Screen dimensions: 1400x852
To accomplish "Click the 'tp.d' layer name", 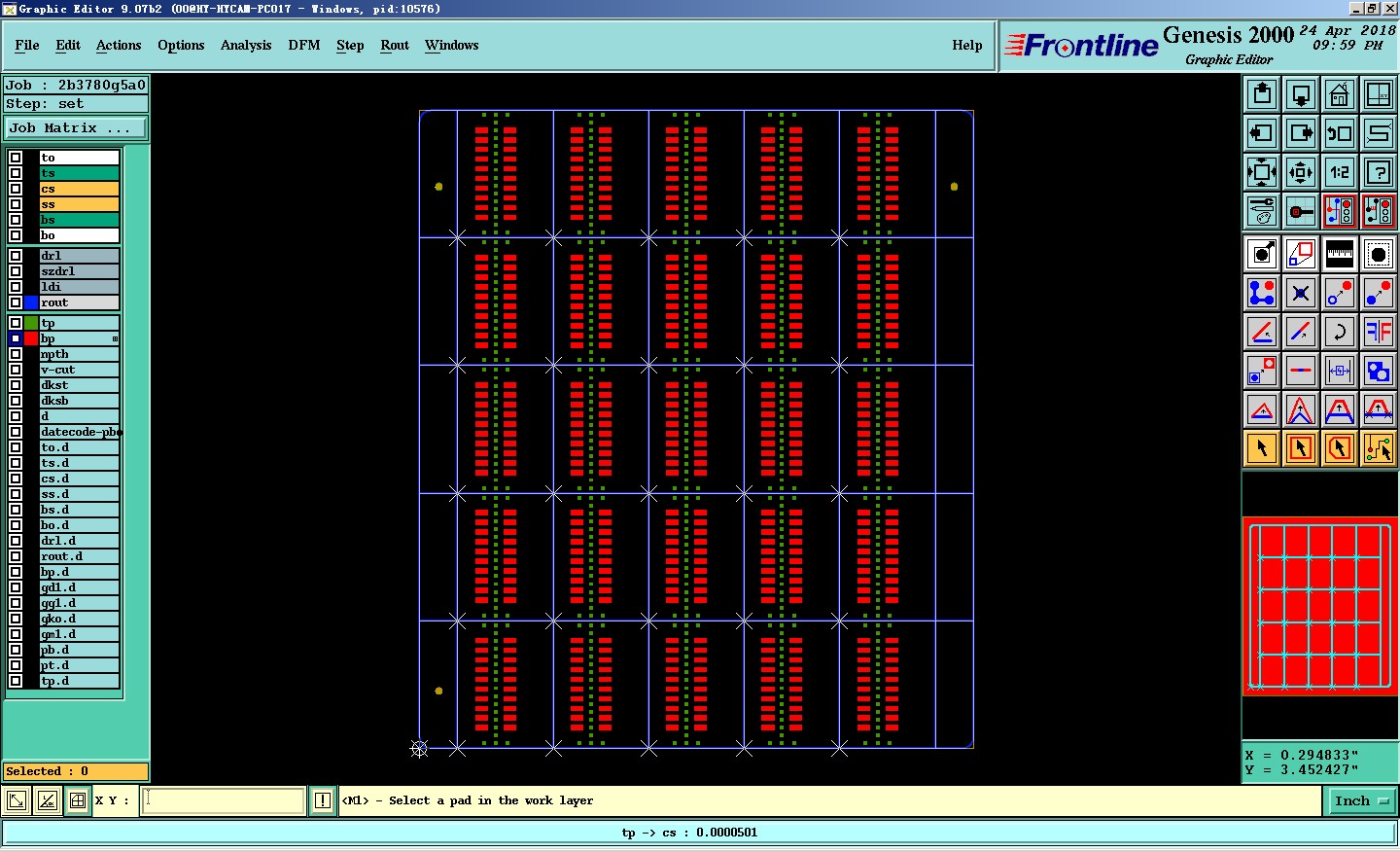I will point(79,681).
